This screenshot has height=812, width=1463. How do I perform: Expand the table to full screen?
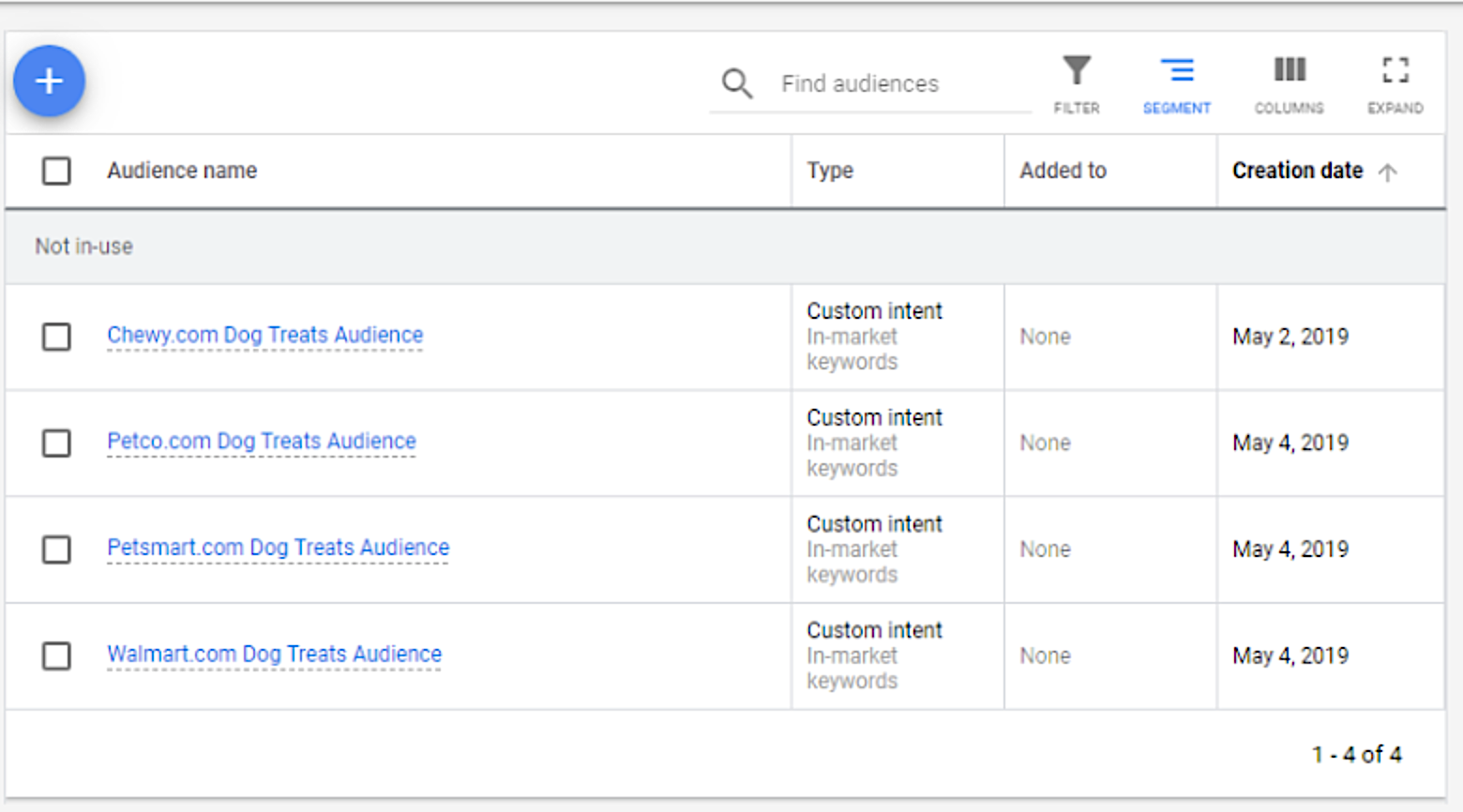coord(1395,71)
